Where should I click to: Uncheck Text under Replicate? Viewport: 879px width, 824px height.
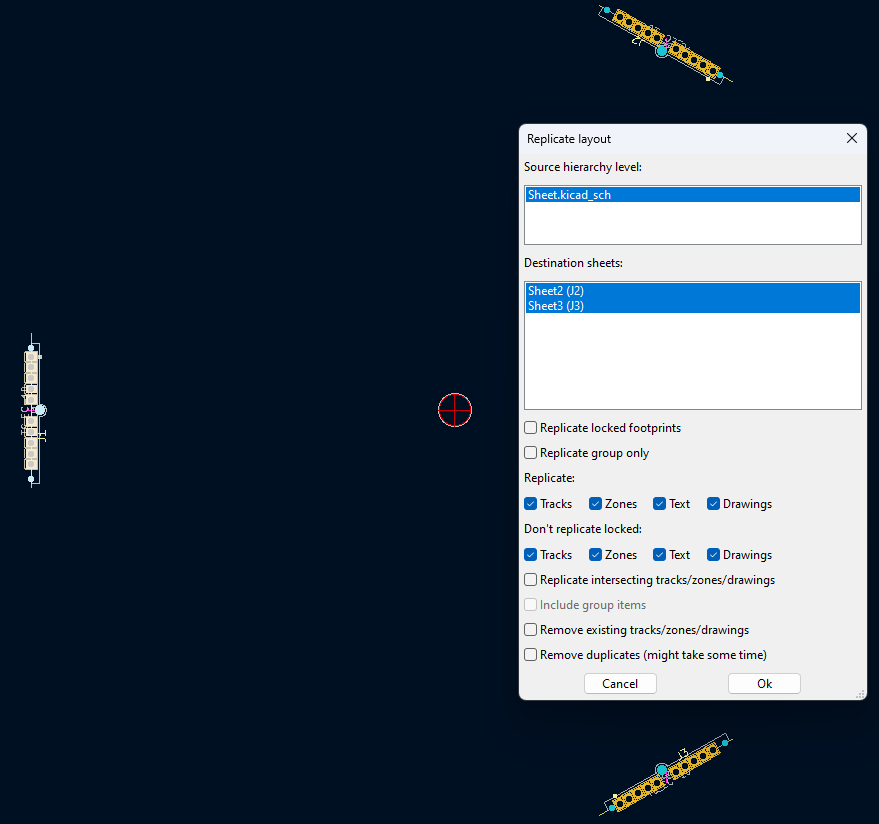658,503
